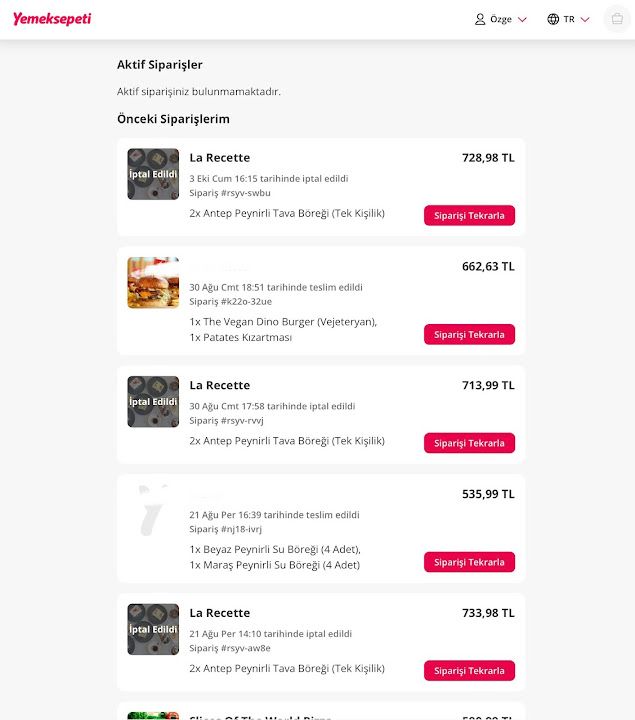635x720 pixels.
Task: Open cancelled order thumbnail for #rsyv-rvvj
Action: click(x=153, y=401)
